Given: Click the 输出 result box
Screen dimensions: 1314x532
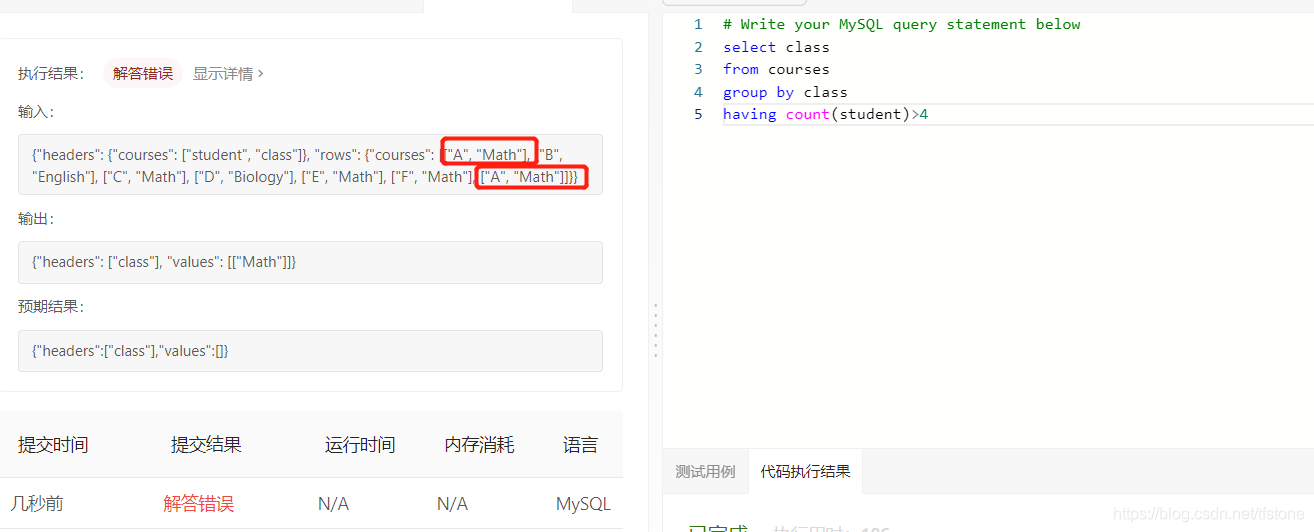Looking at the screenshot, I should 310,262.
